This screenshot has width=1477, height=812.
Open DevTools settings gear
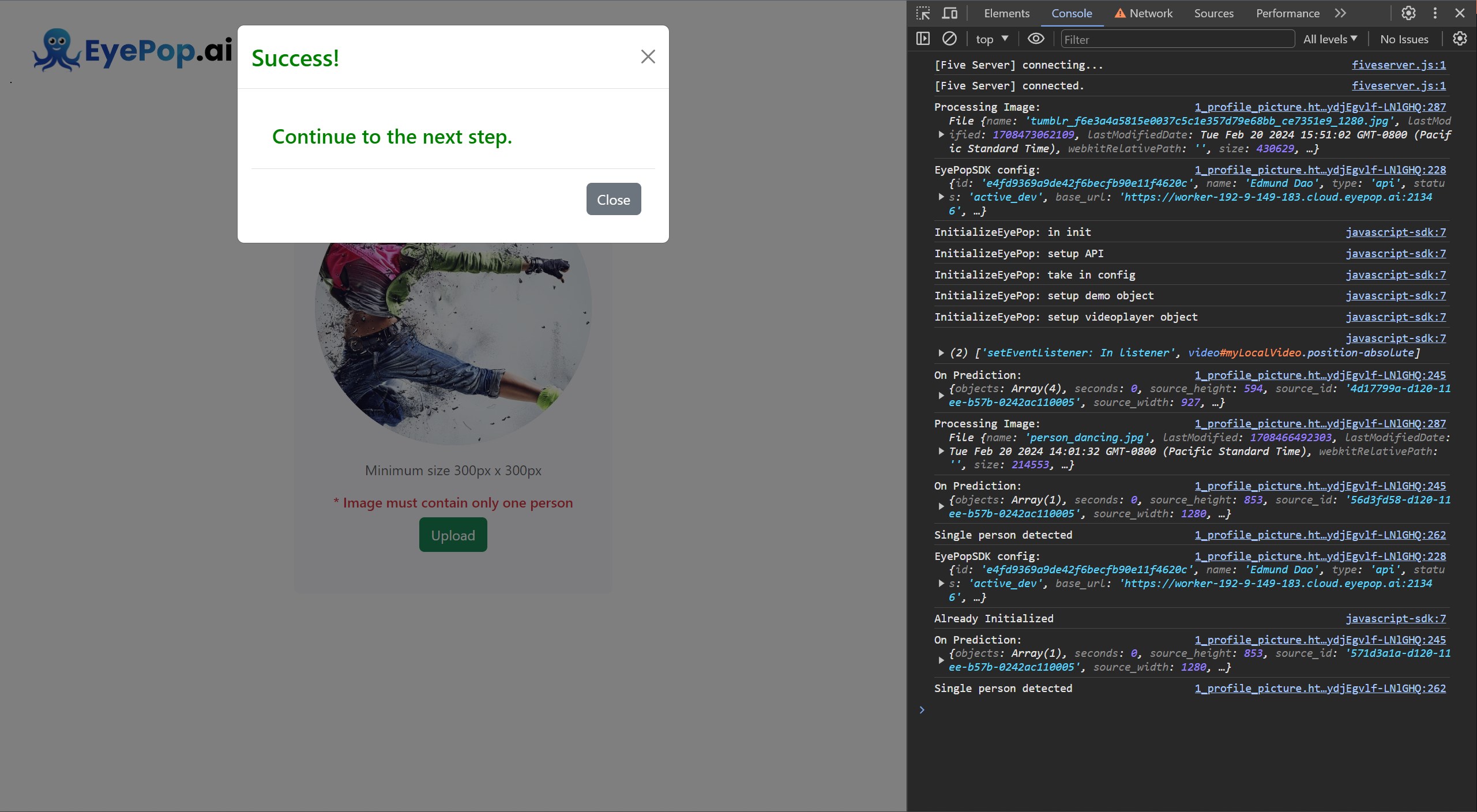(1408, 13)
